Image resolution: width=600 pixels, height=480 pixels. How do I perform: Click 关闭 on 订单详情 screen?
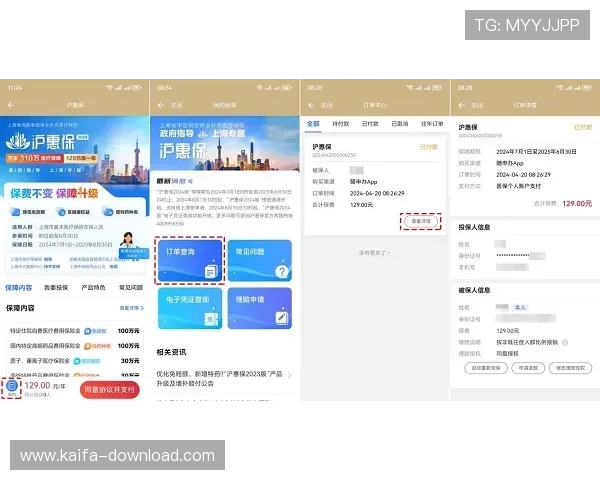point(477,105)
